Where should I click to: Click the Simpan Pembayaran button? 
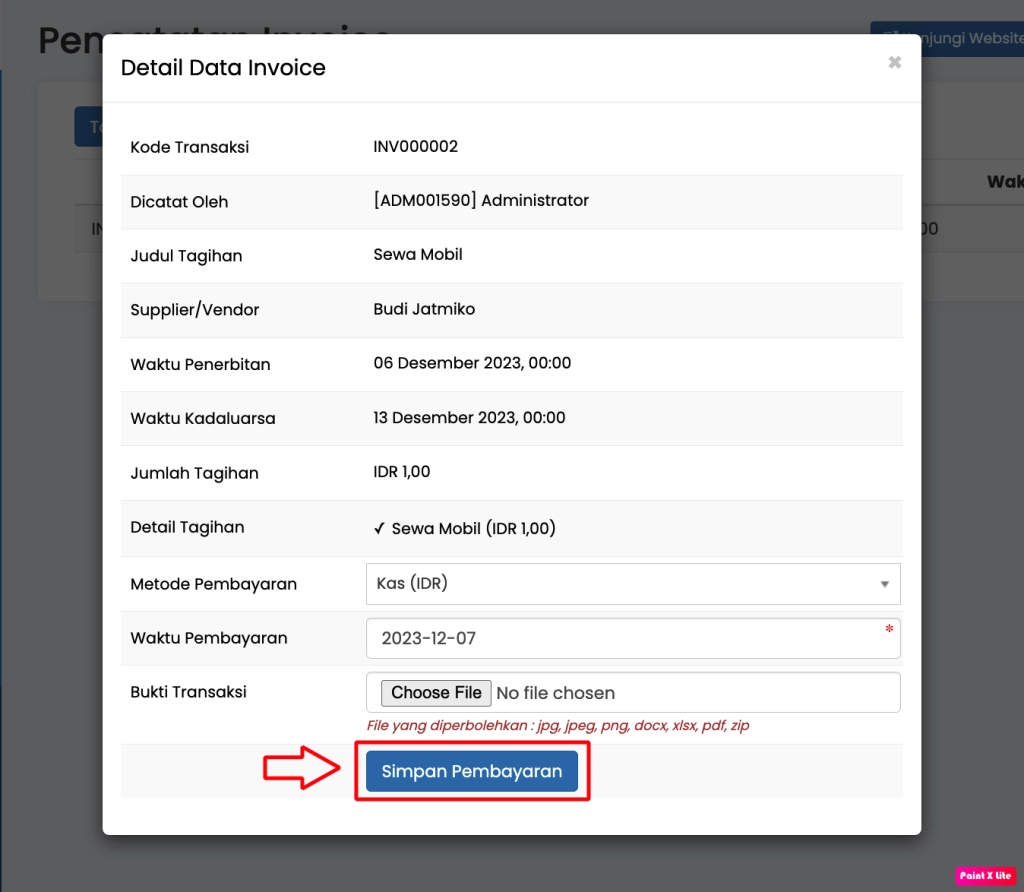pos(471,771)
